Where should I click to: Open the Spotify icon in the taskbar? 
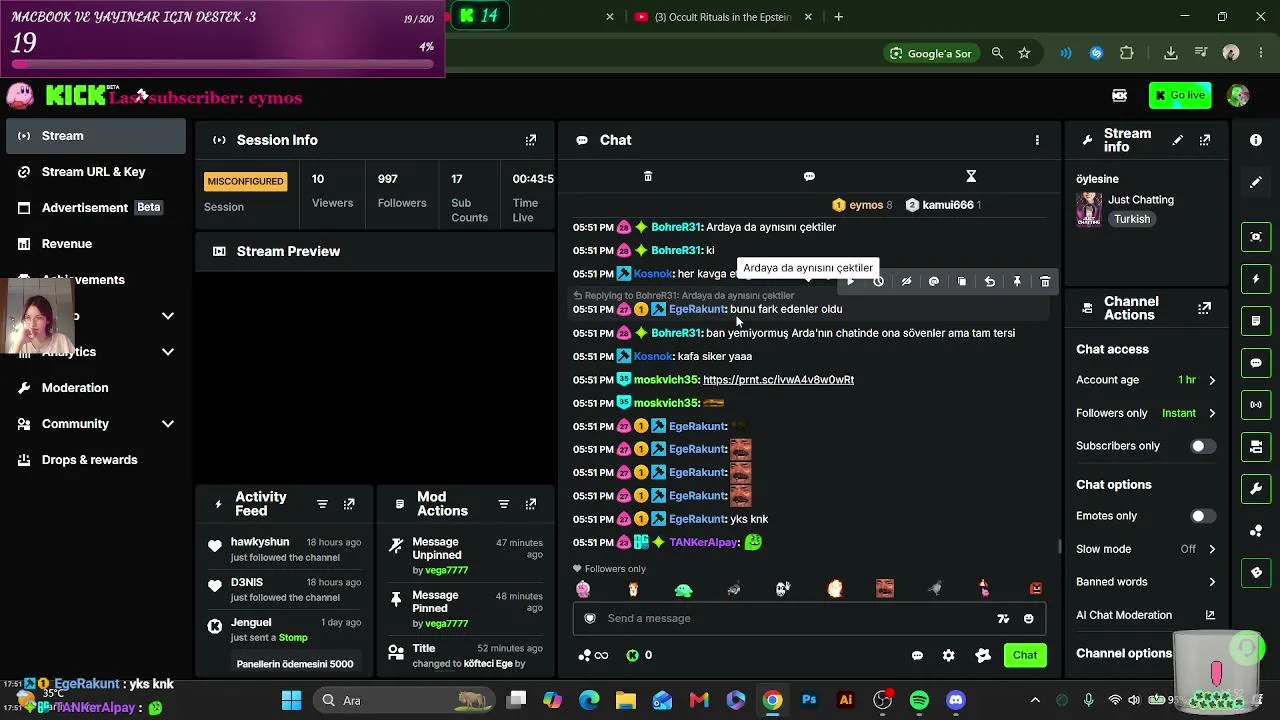point(919,700)
